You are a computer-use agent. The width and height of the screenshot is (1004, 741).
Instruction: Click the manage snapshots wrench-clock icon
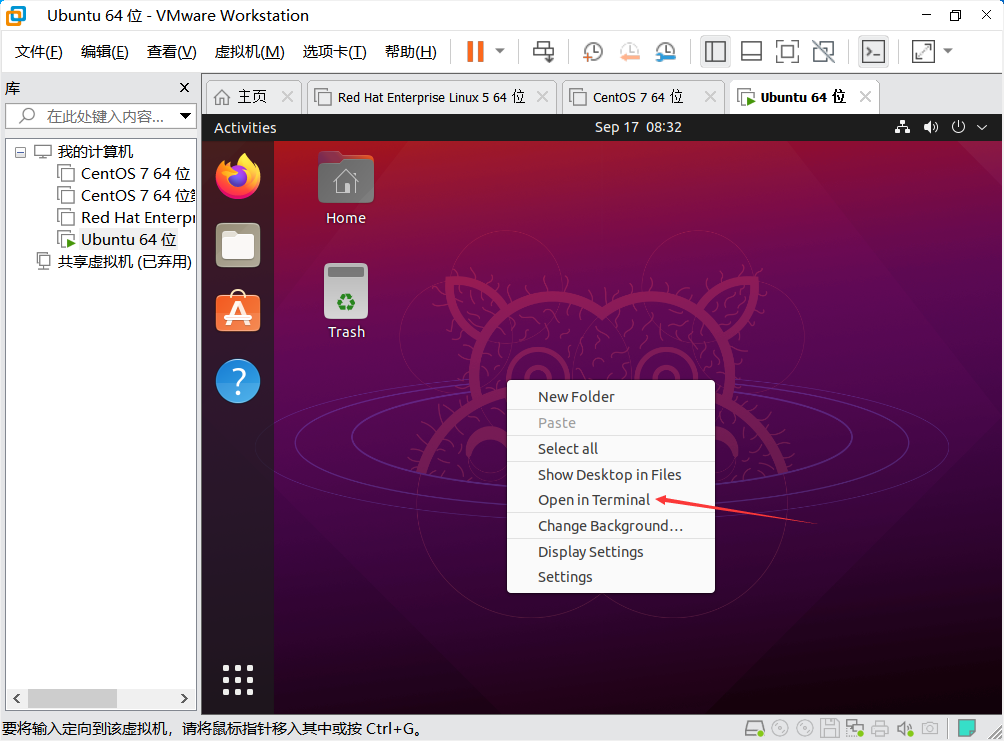666,51
